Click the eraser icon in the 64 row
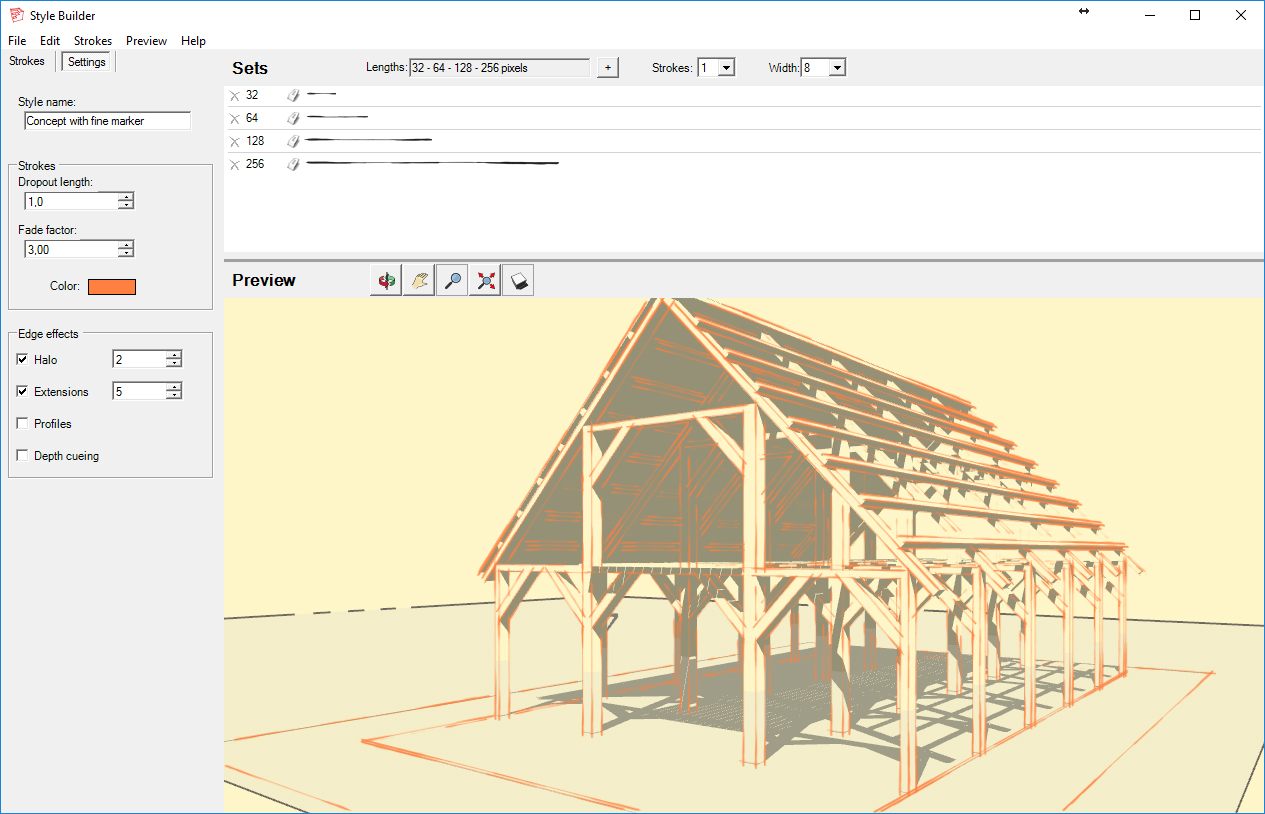This screenshot has height=814, width=1265. (x=293, y=118)
